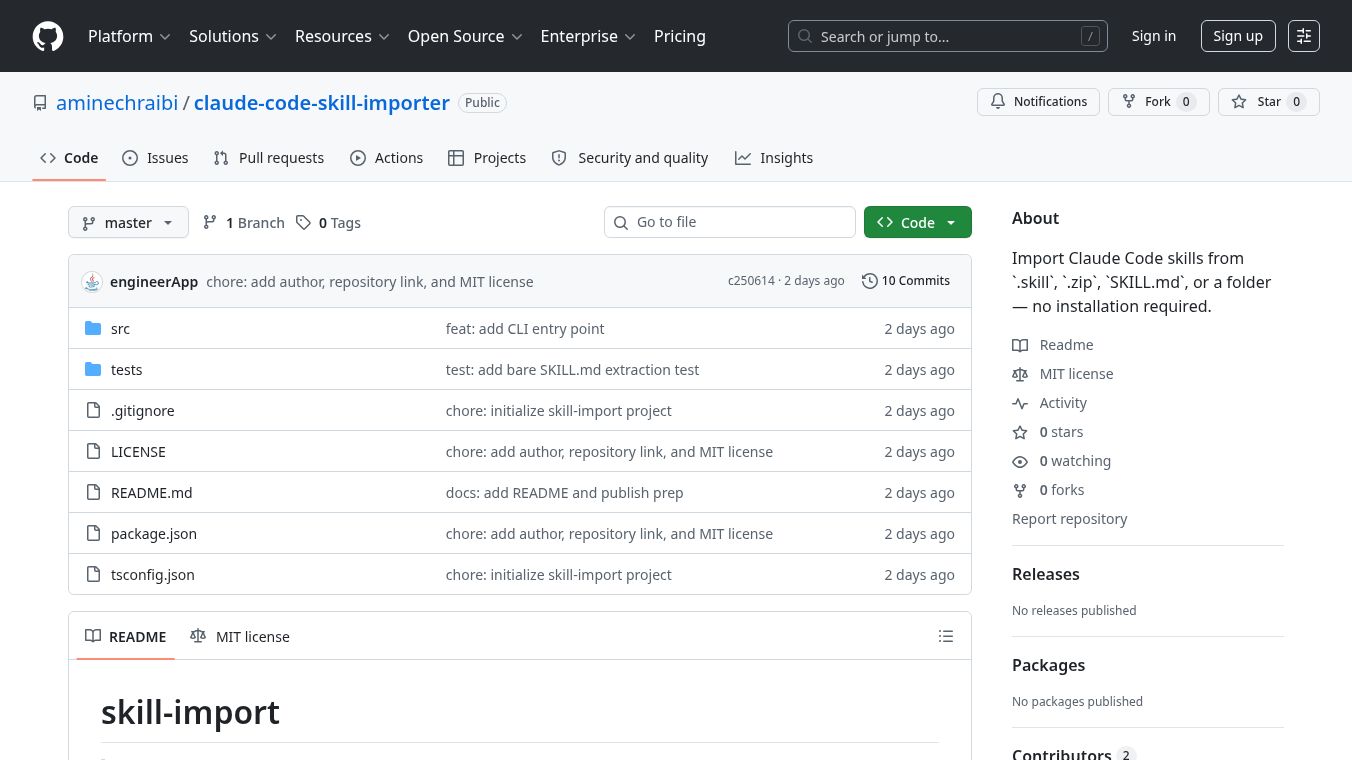Viewport: 1352px width, 760px height.
Task: View the 0 forks link
Action: pos(1048,490)
